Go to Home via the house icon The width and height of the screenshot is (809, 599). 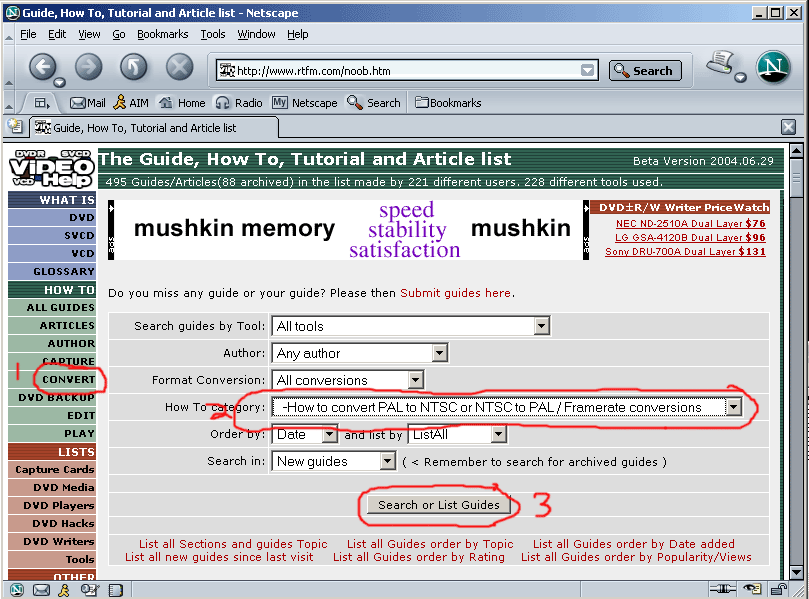182,103
